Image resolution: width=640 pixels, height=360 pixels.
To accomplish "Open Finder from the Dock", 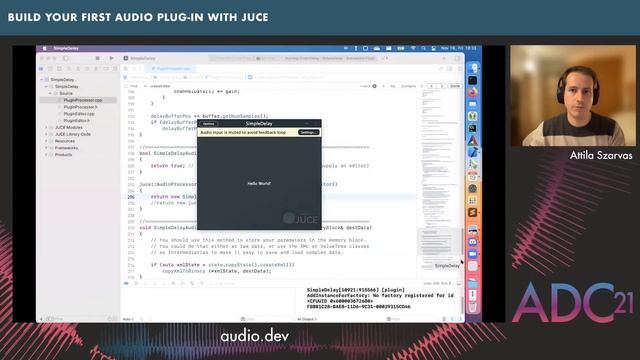I will coord(473,68).
